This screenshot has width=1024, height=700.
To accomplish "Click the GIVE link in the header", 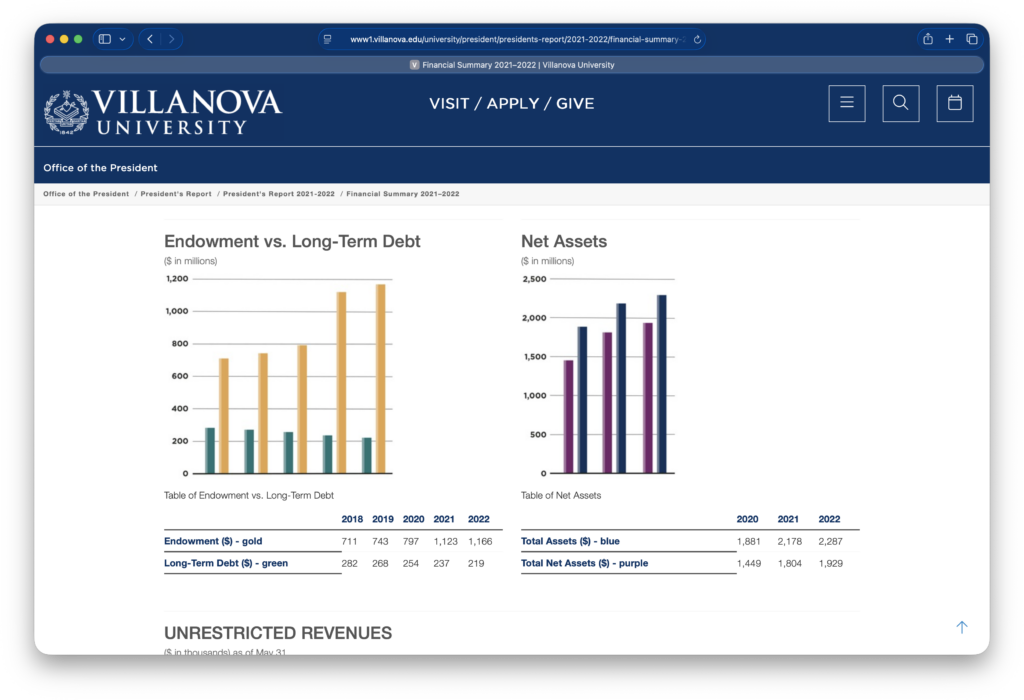I will tap(575, 103).
